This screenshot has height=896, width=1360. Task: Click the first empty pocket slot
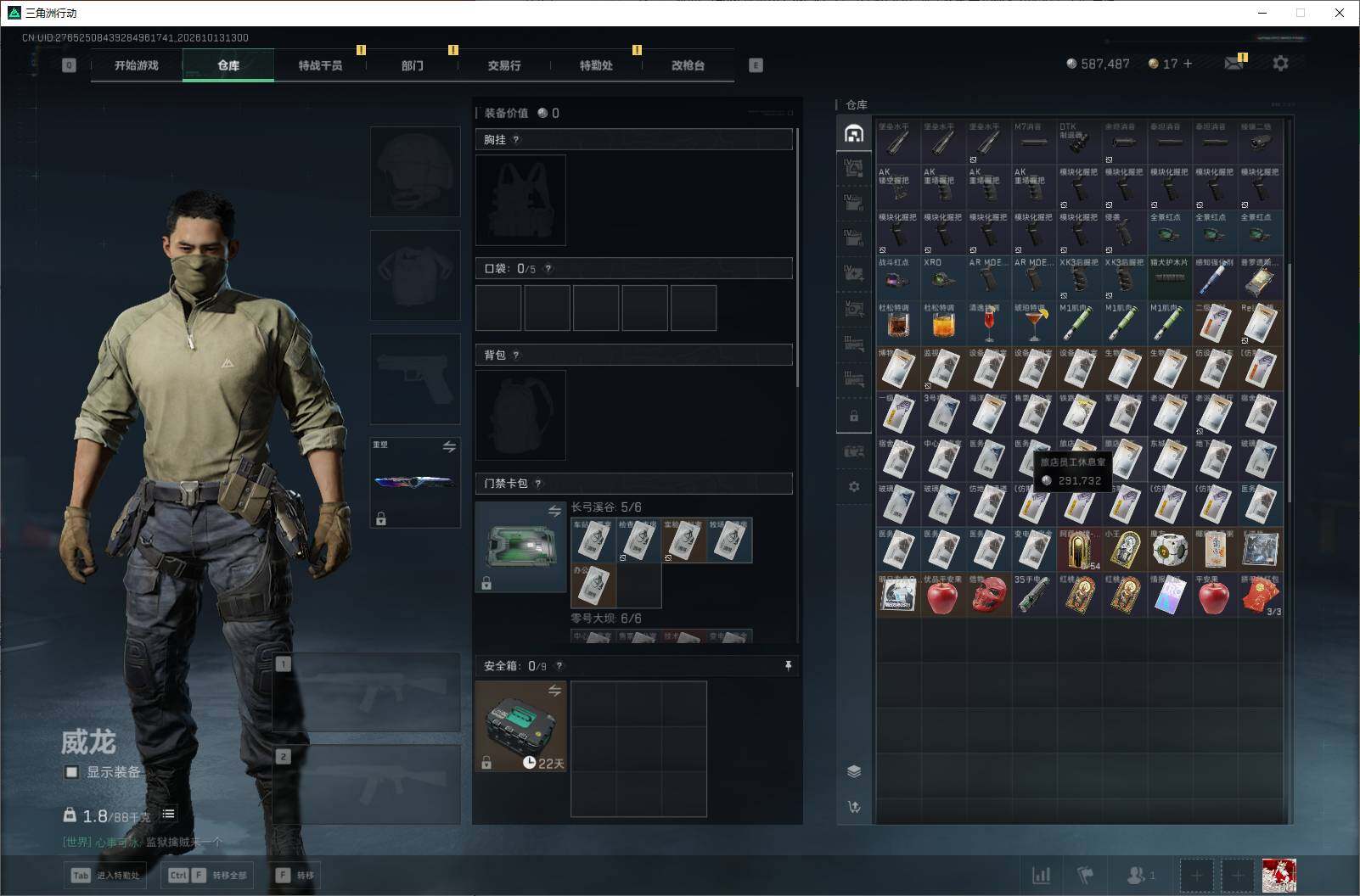(498, 308)
